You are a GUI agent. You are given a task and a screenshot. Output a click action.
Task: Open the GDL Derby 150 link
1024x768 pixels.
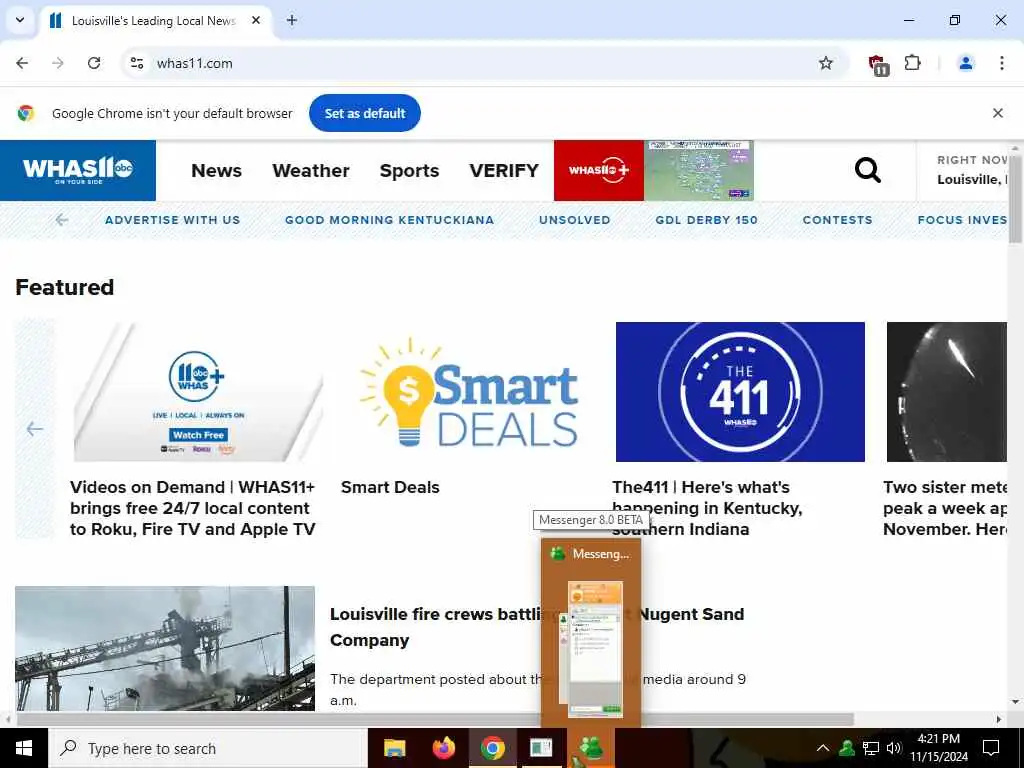coord(707,220)
